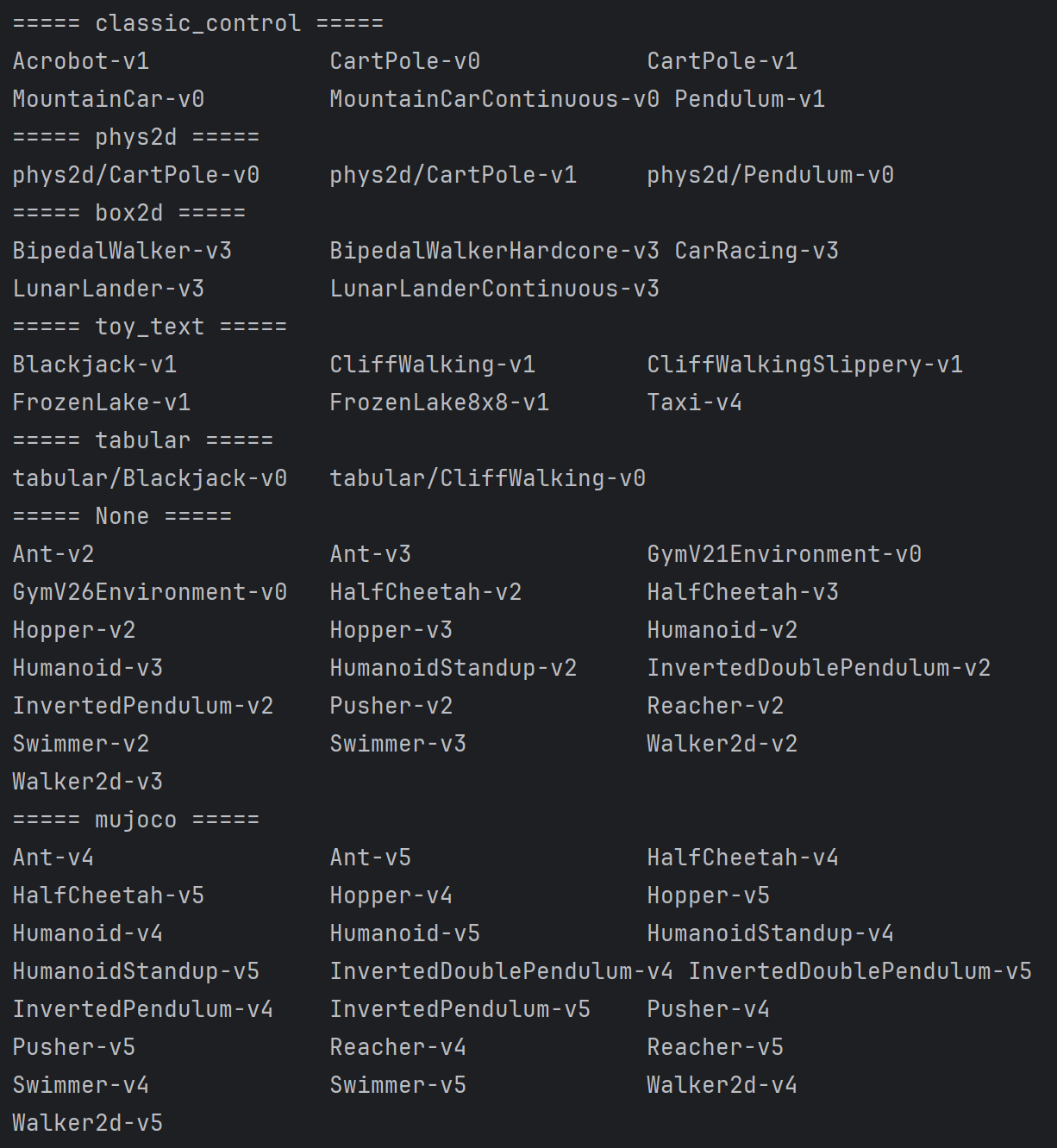Select the CartPole-v0 entry
Screen dimensions: 1057x1148
coord(405,61)
